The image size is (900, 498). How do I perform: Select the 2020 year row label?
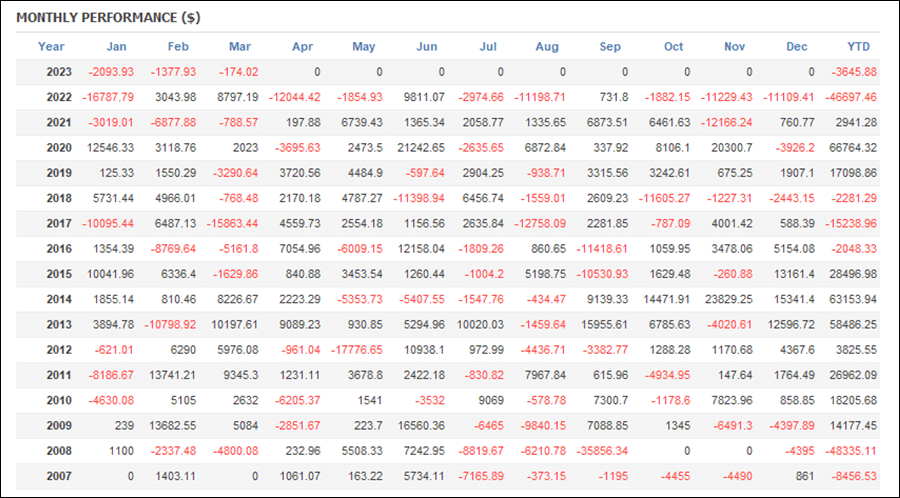(x=59, y=148)
